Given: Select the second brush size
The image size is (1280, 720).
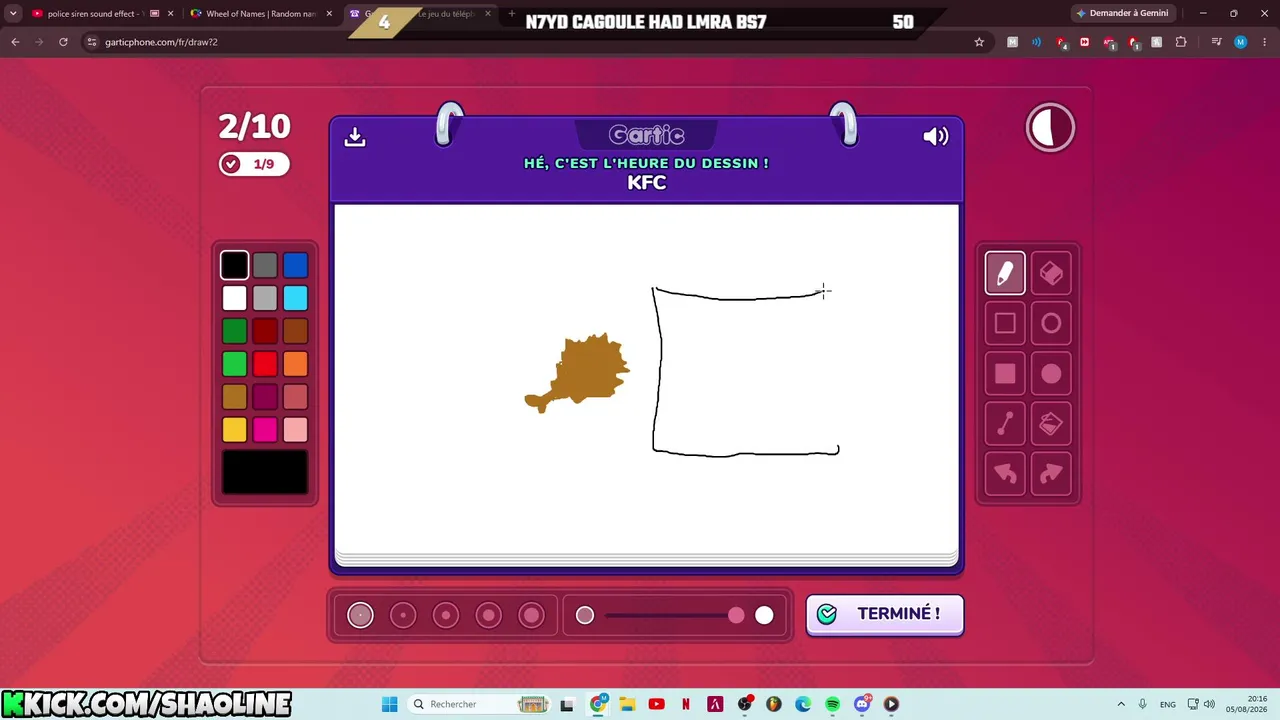Looking at the screenshot, I should [403, 616].
